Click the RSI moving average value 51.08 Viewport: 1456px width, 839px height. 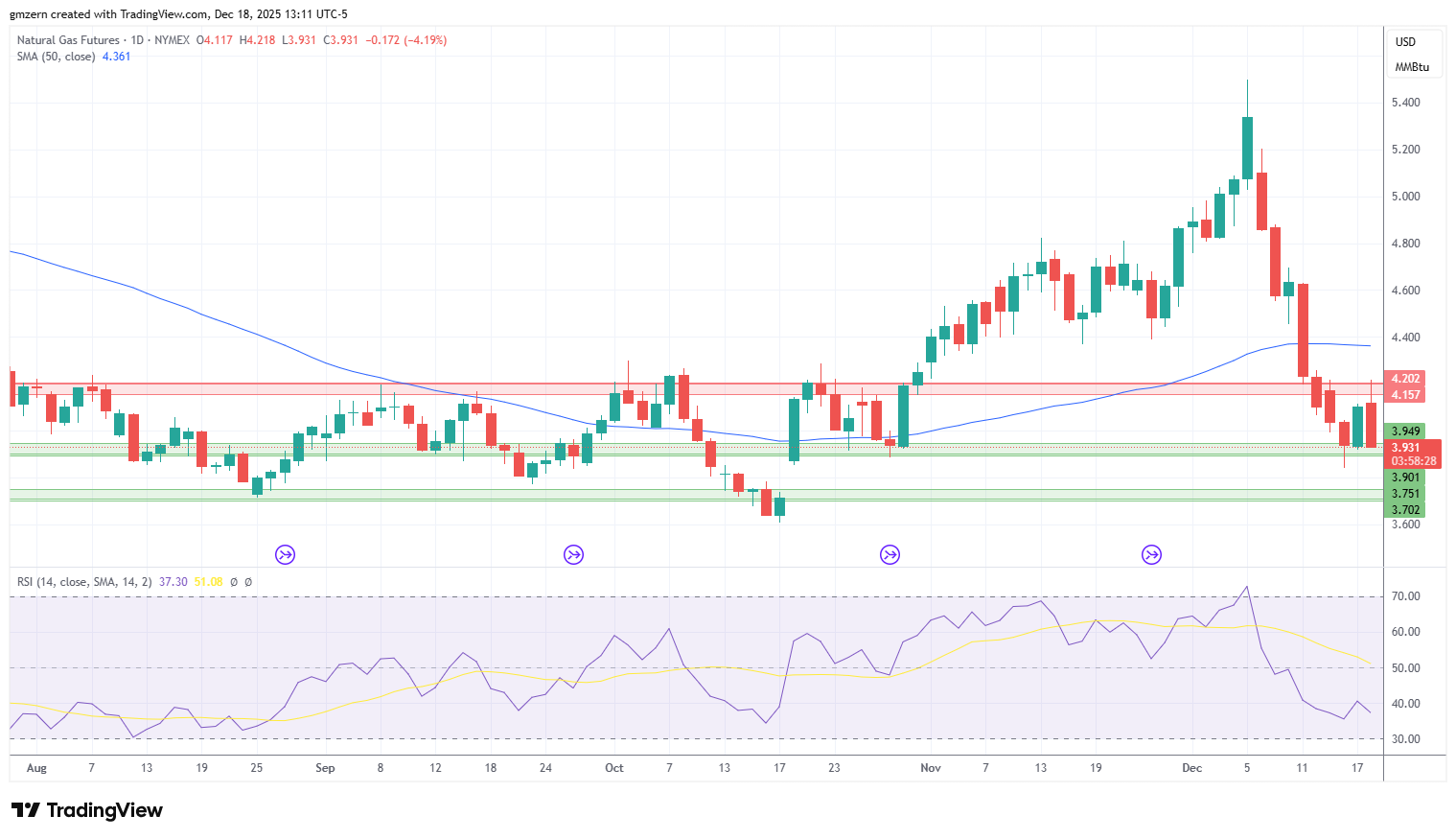coord(208,582)
